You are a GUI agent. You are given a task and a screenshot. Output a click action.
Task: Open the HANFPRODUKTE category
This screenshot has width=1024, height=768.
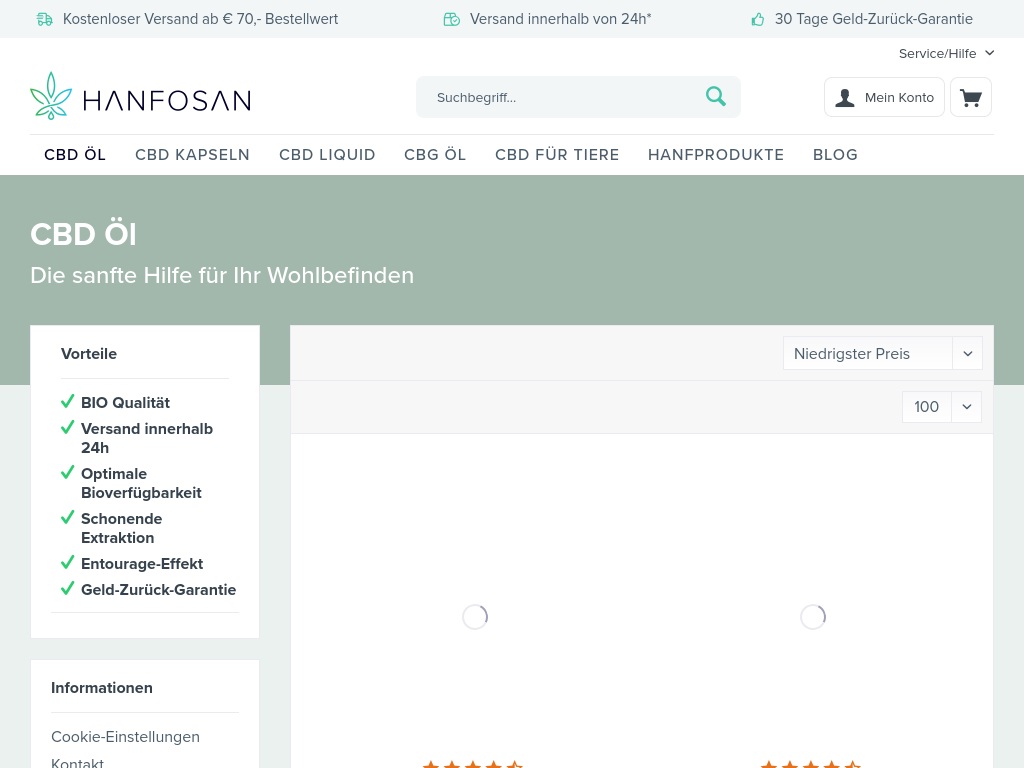(716, 155)
